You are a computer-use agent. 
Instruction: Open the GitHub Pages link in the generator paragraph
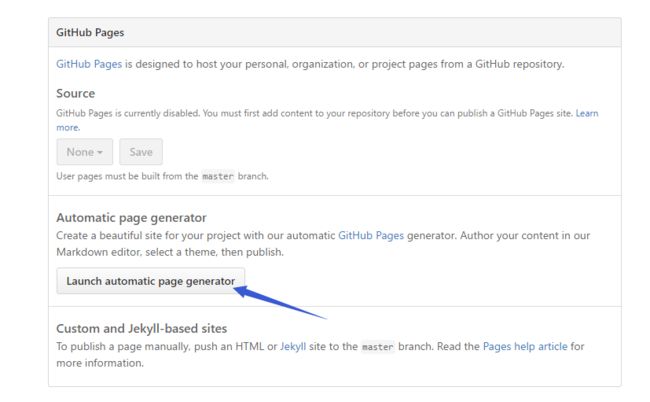(x=371, y=235)
